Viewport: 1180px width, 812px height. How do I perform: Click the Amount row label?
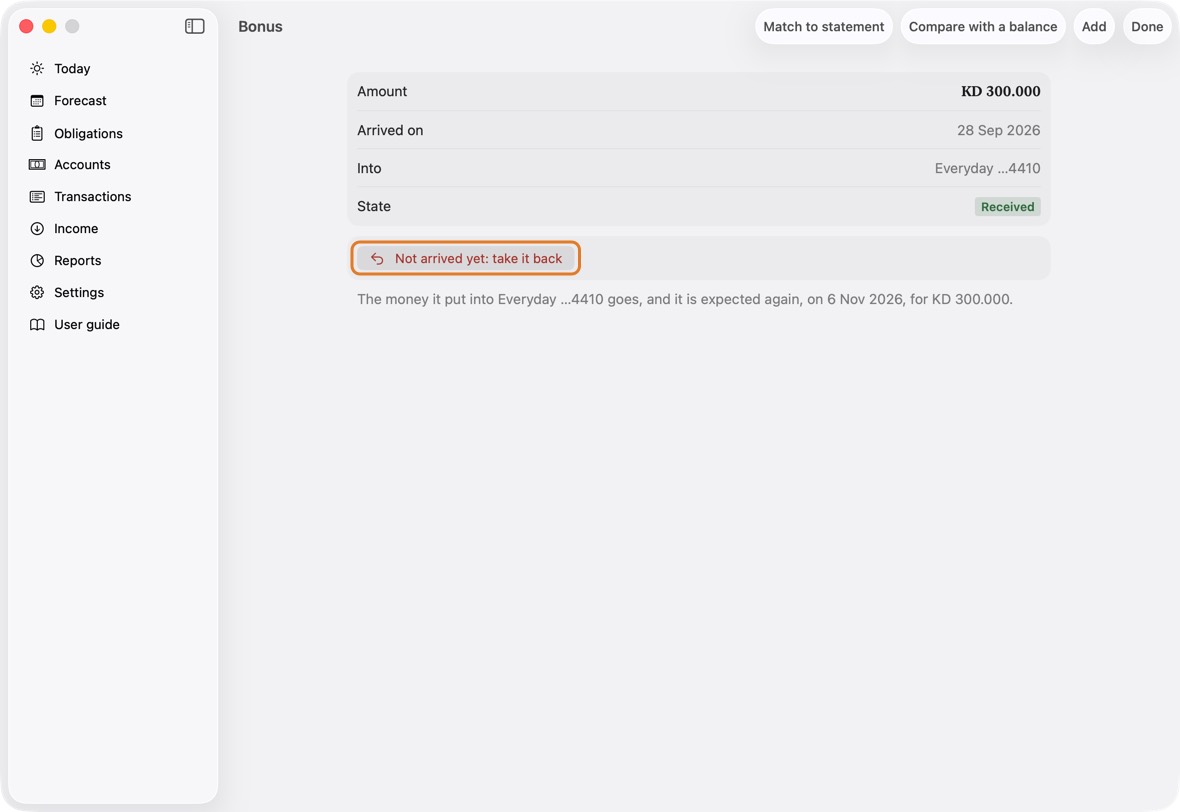tap(382, 91)
